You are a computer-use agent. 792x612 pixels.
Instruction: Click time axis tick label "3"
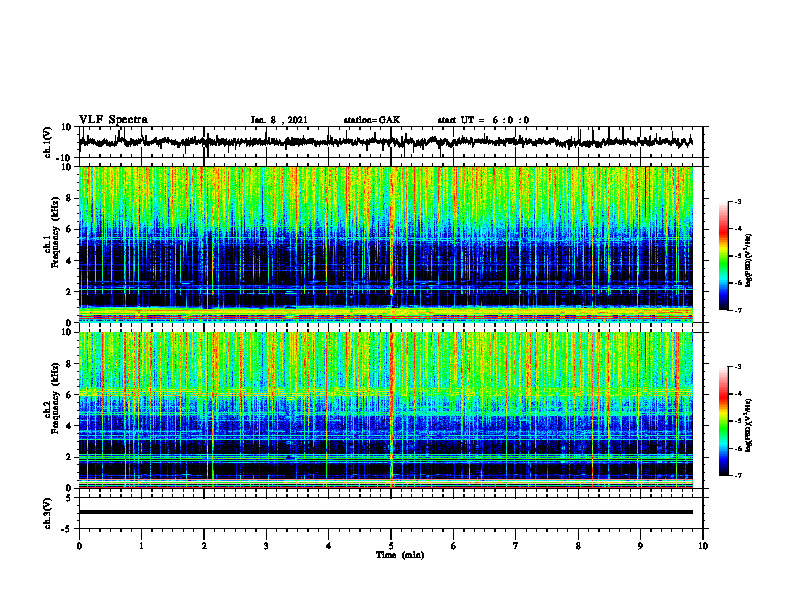[x=266, y=546]
